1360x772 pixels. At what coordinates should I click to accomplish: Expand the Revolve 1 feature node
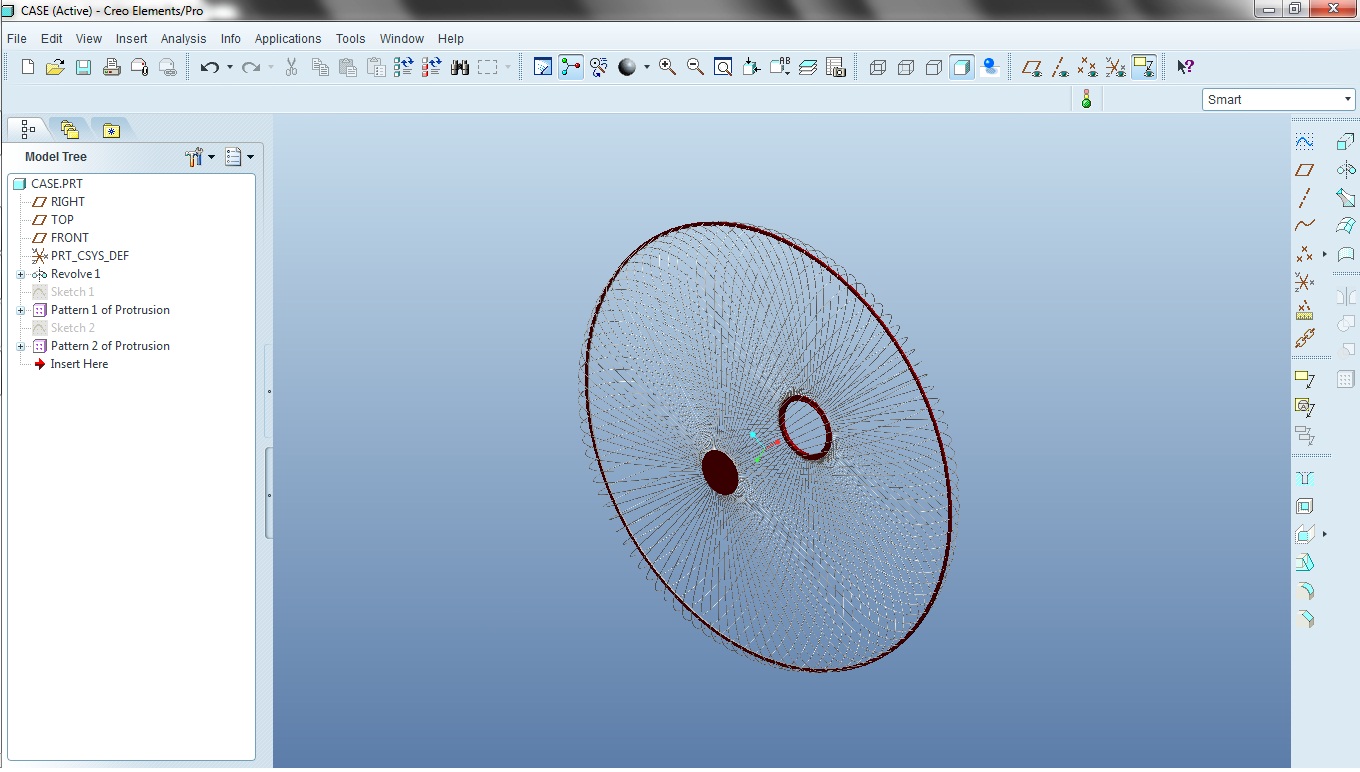[21, 274]
